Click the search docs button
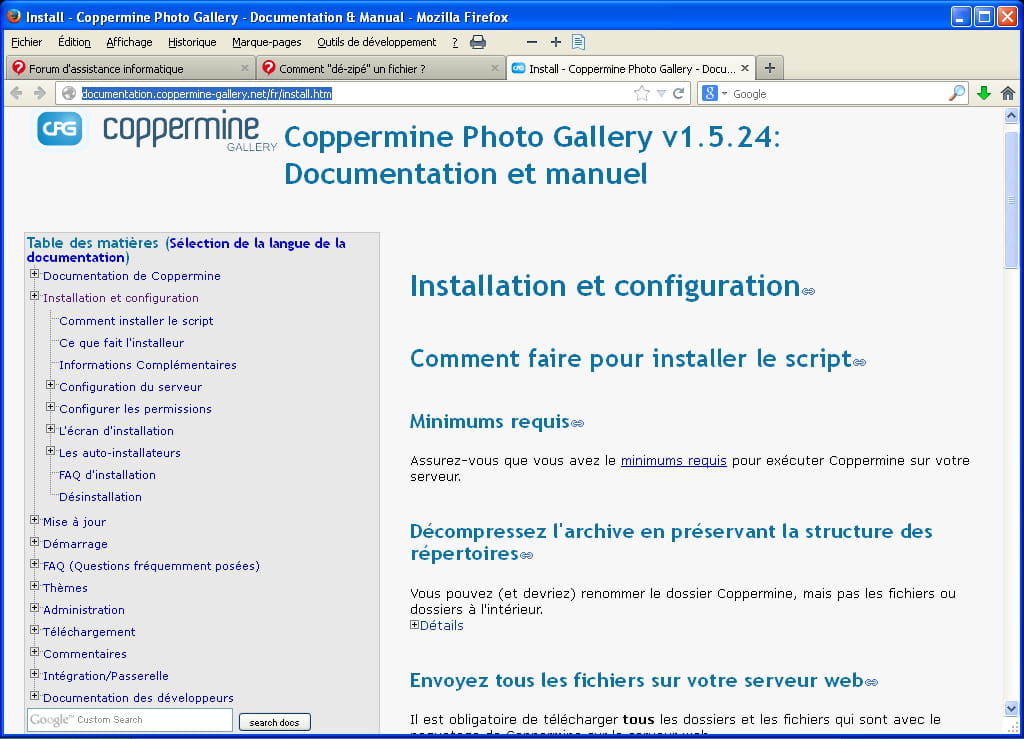Screen dimensions: 1024x739 tap(274, 722)
